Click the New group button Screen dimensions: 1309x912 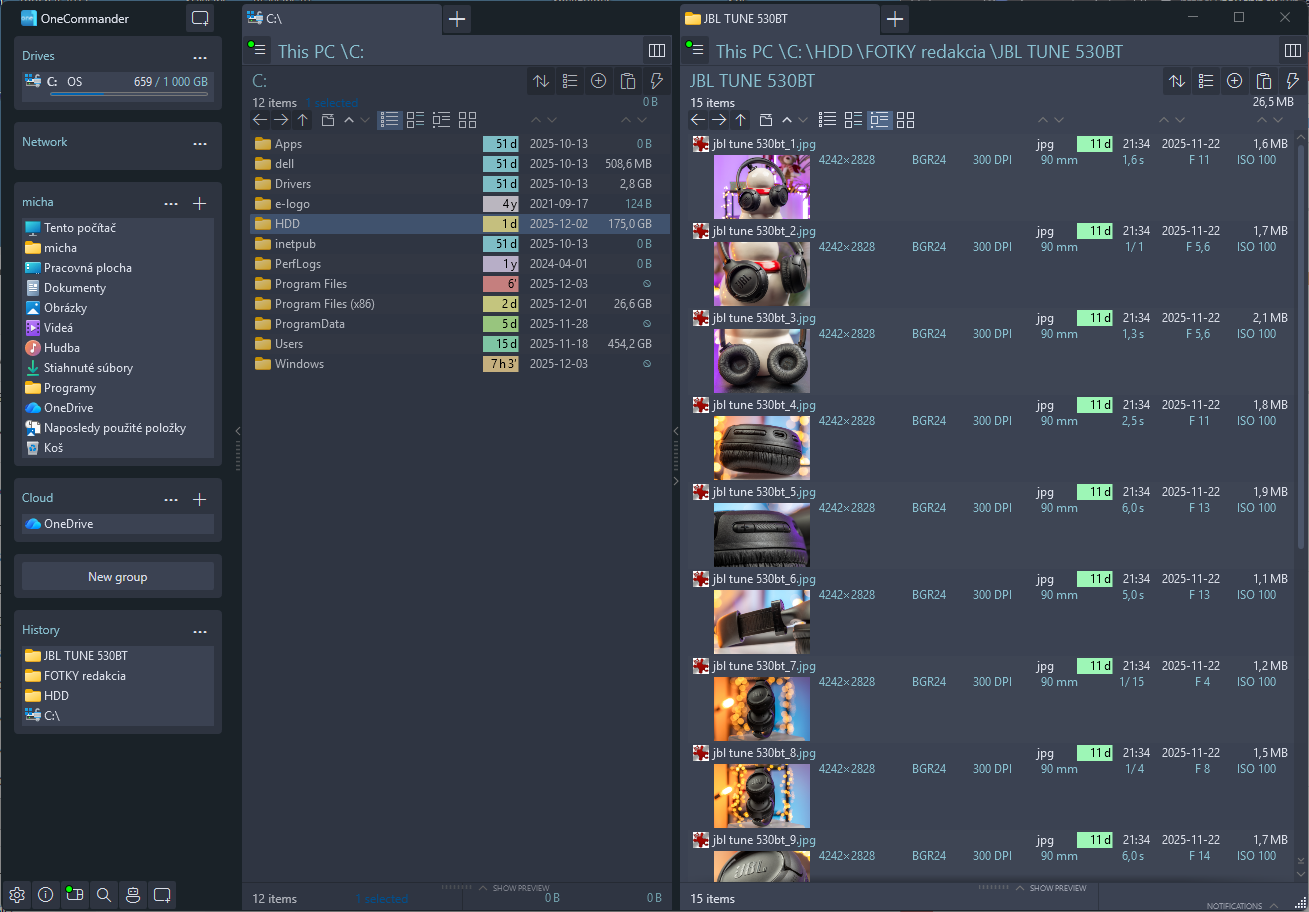pyautogui.click(x=118, y=576)
